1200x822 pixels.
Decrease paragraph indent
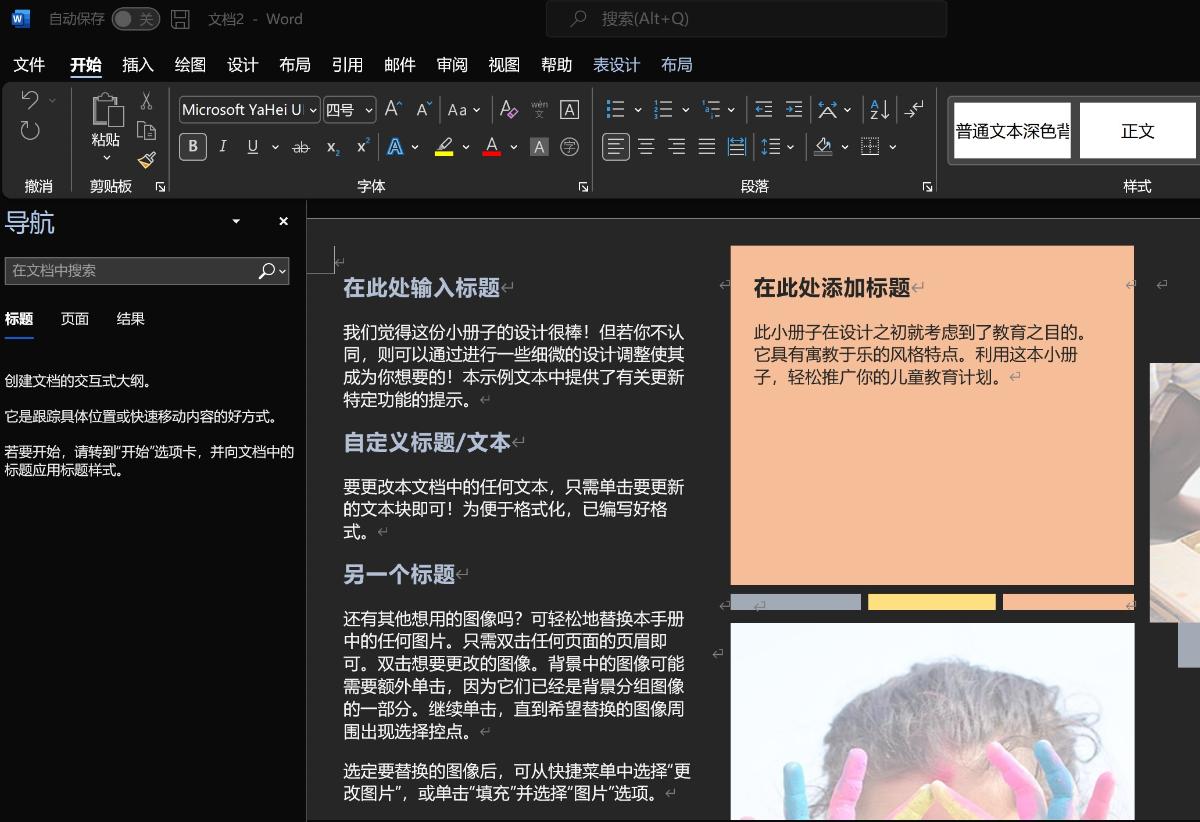click(x=763, y=109)
